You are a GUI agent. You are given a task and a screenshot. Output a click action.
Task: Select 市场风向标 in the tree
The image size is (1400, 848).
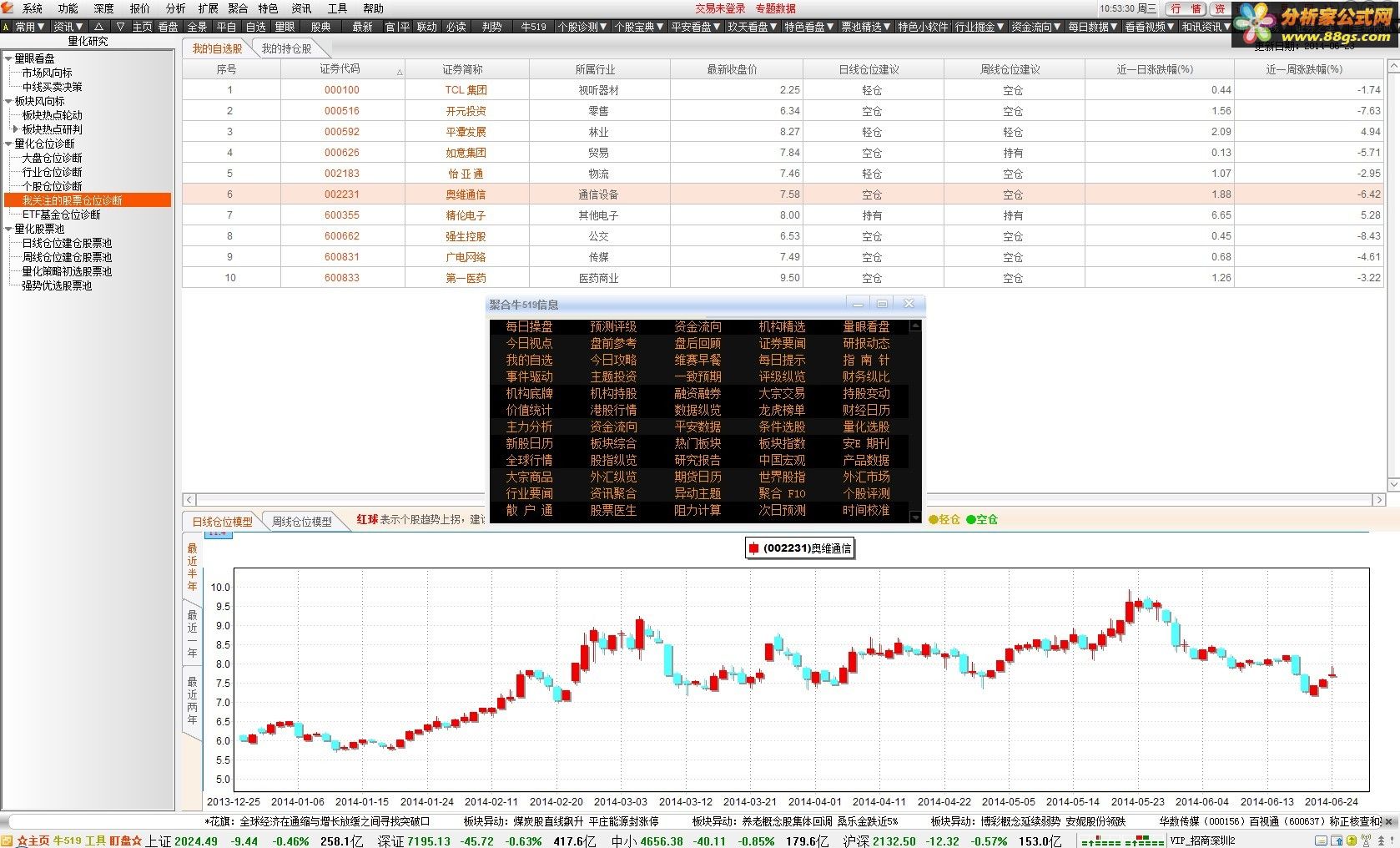(47, 73)
